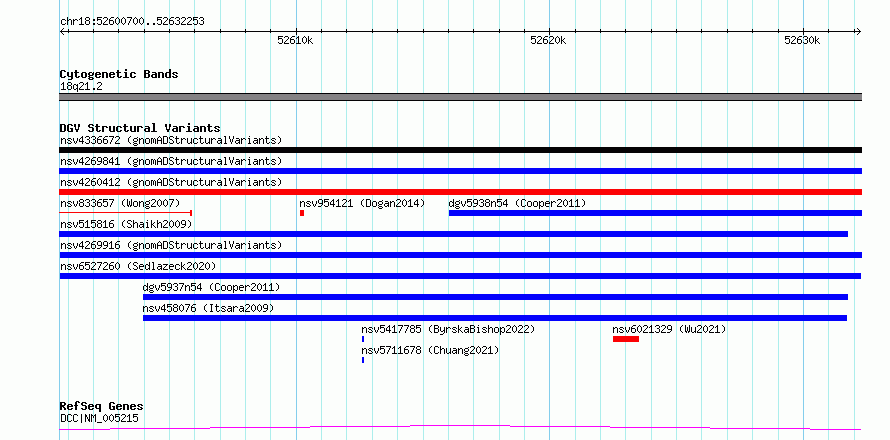
Task: Select the 18q21.2 band label
Action: tap(81, 87)
